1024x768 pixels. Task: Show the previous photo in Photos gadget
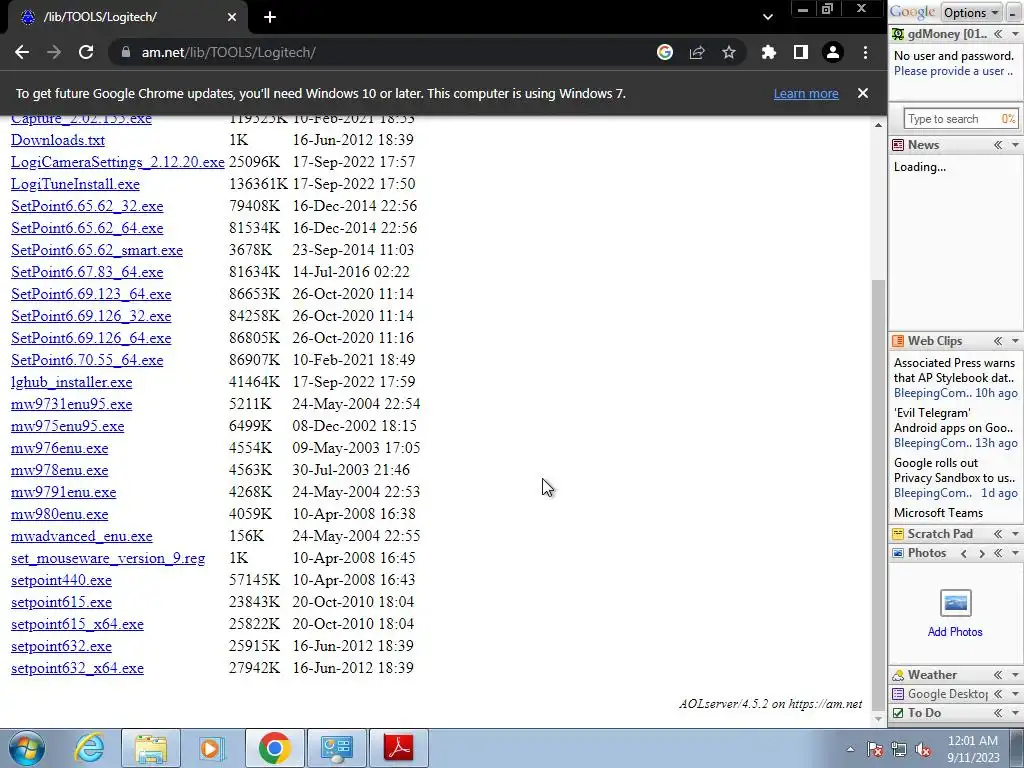[x=964, y=553]
